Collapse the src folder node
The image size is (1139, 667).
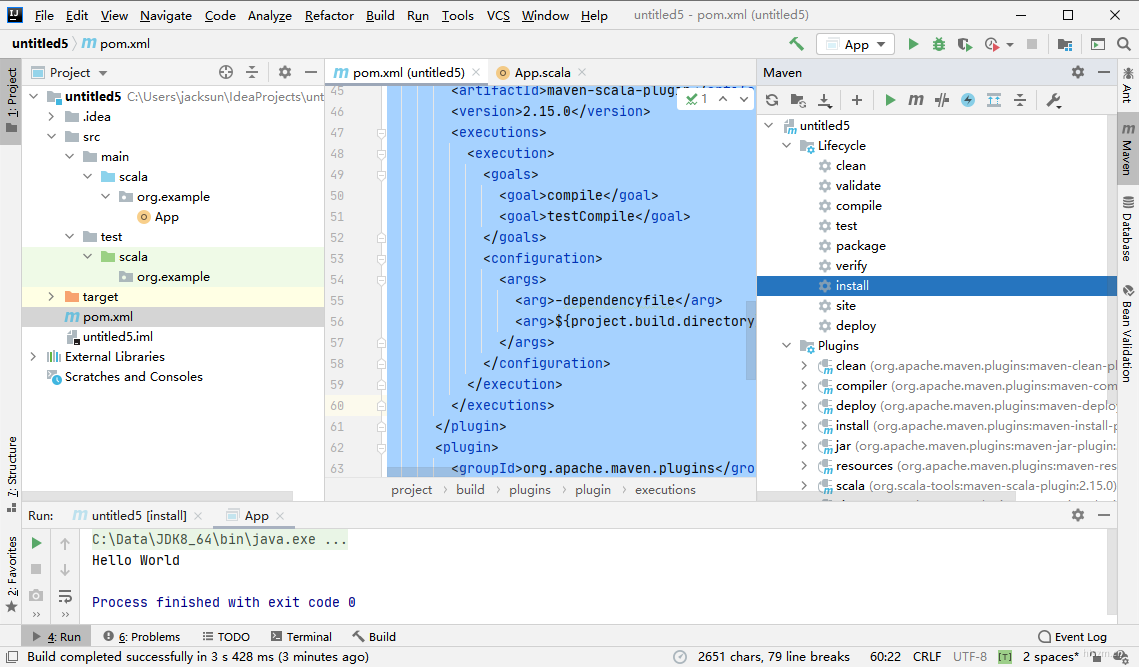52,137
